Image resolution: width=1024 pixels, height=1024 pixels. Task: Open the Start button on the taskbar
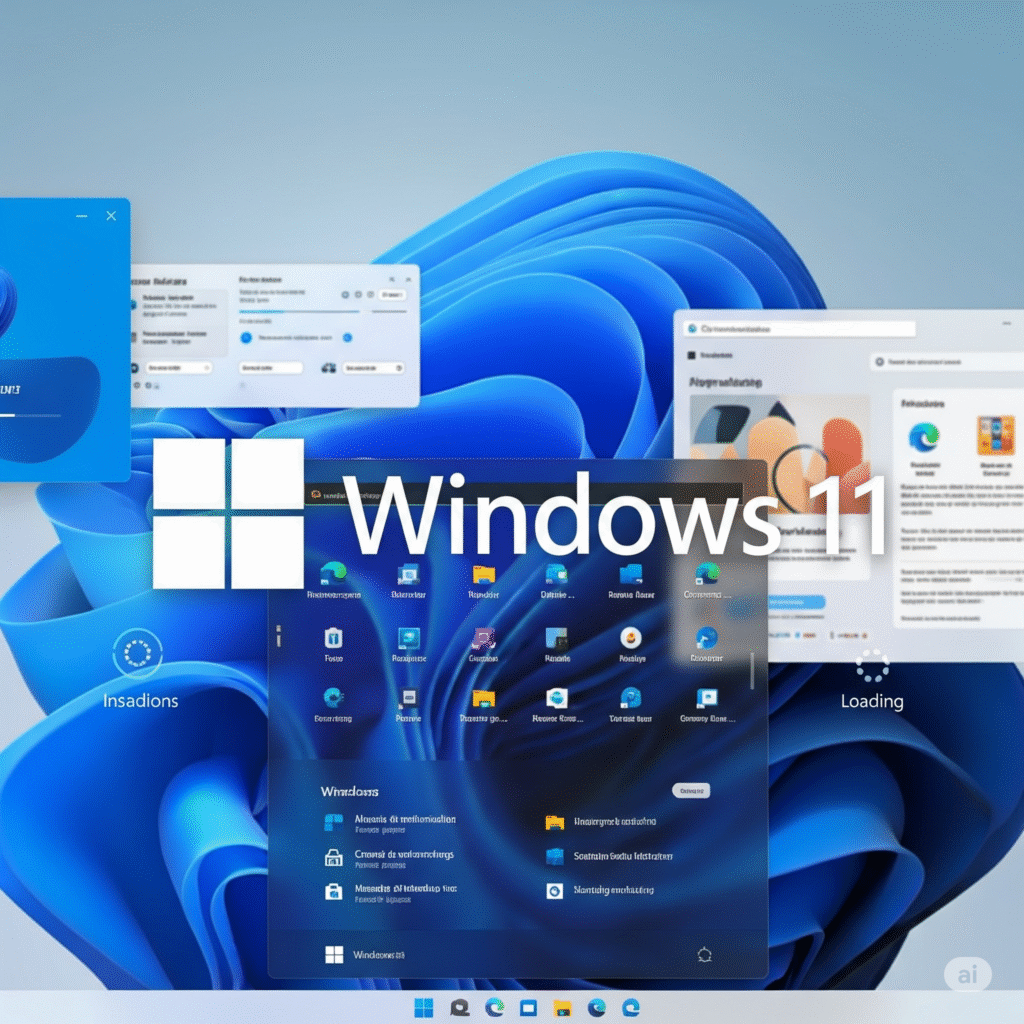[x=423, y=1008]
